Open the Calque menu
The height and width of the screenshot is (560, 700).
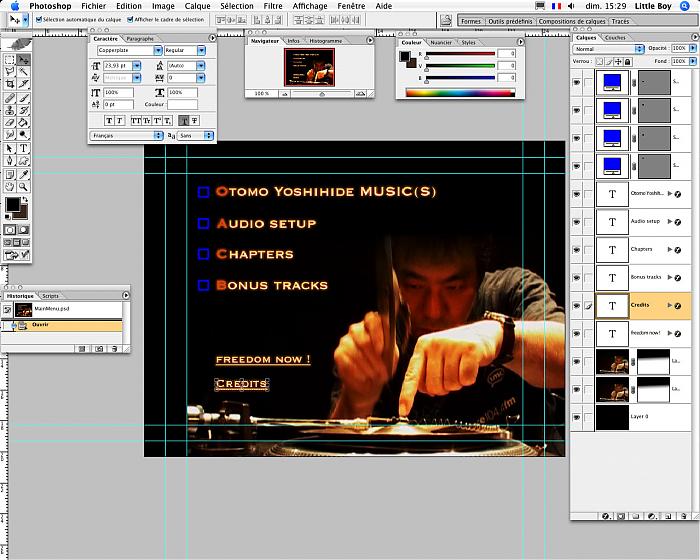(197, 6)
